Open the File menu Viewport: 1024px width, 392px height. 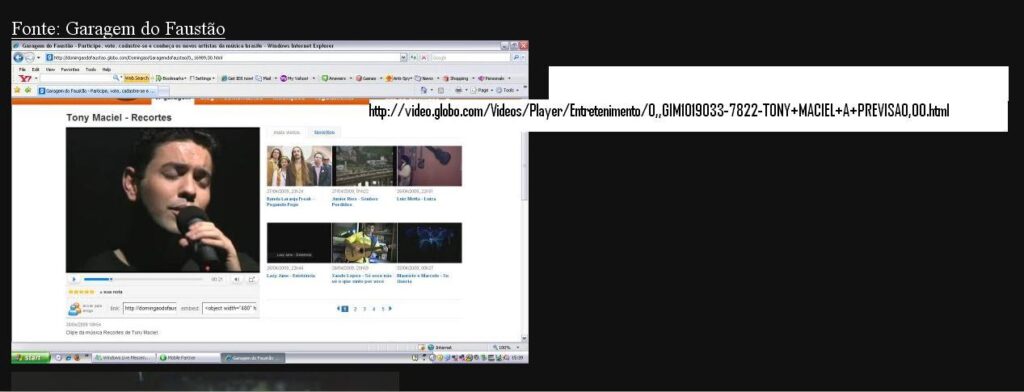point(22,69)
